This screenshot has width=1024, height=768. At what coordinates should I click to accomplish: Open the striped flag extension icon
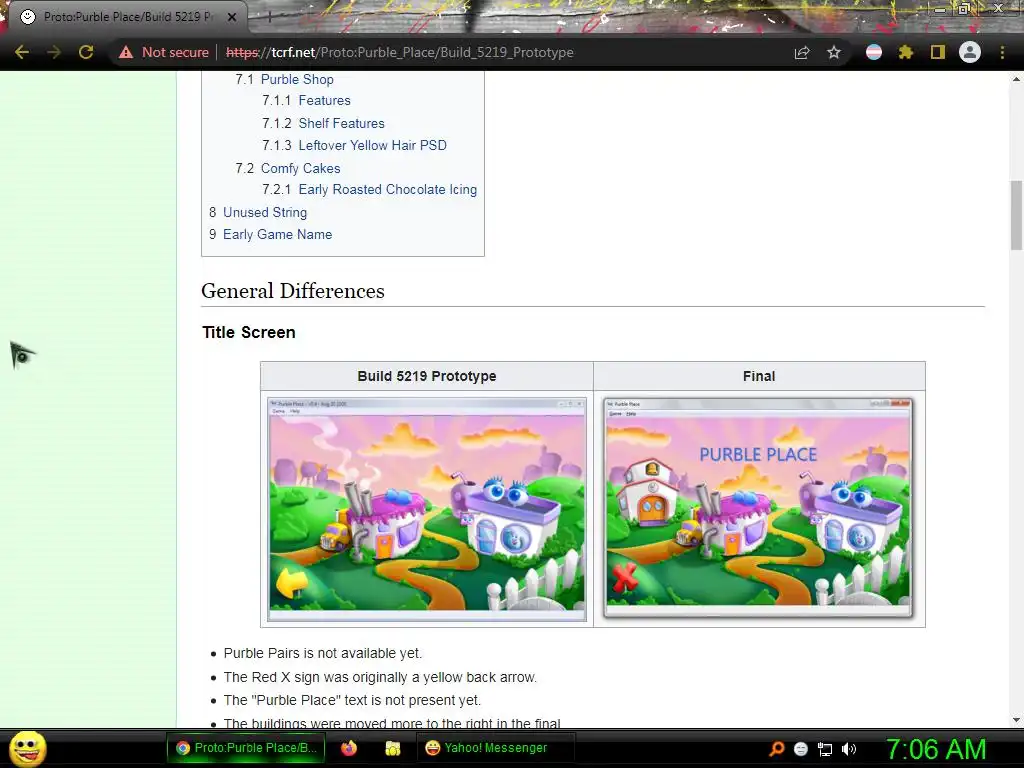[874, 52]
